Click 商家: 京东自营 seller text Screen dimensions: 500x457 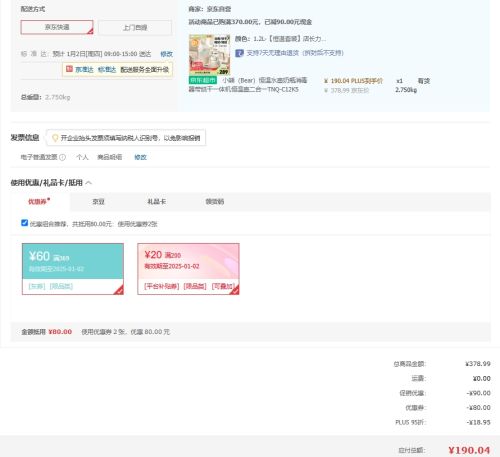tap(210, 9)
